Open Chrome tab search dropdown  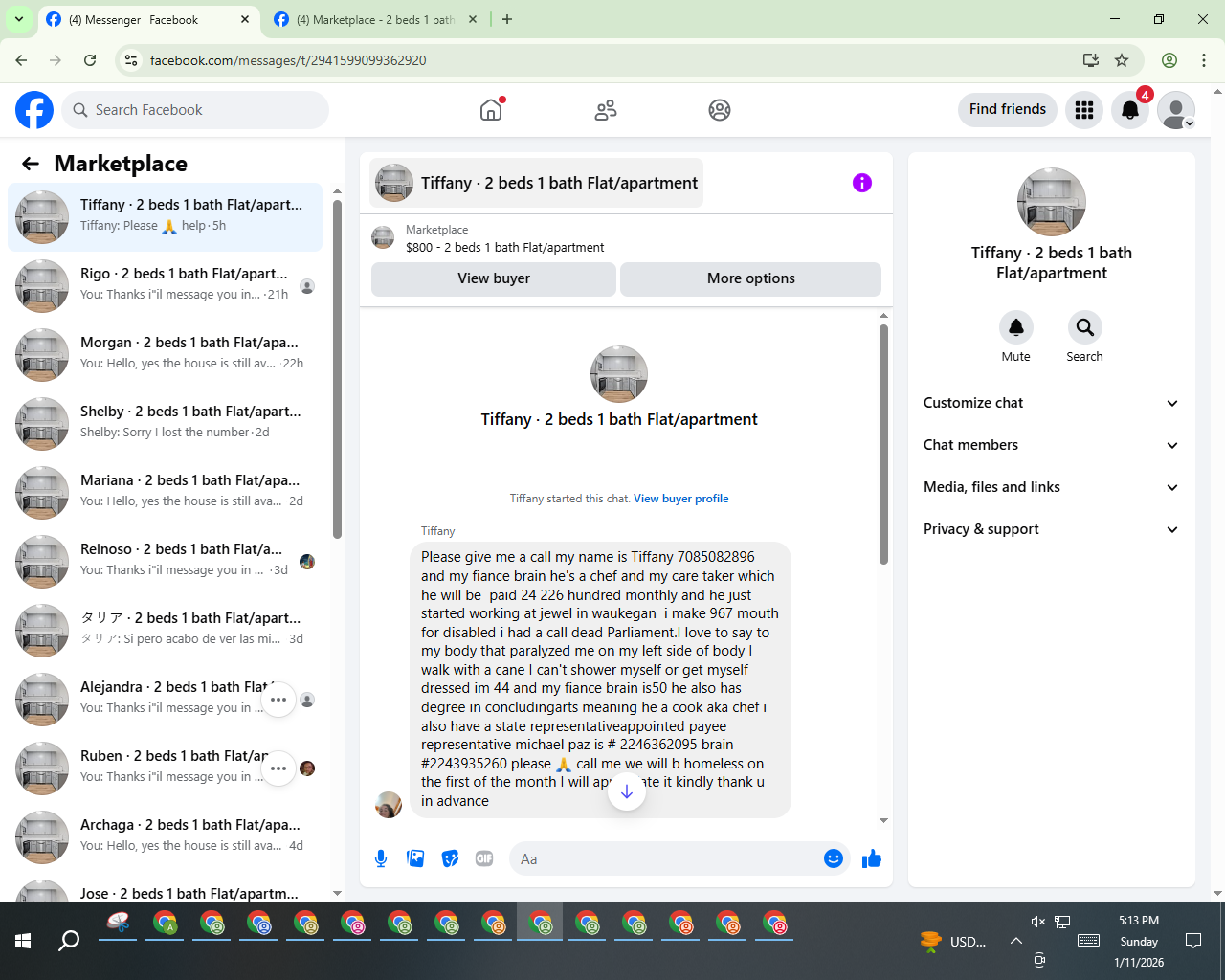click(19, 19)
